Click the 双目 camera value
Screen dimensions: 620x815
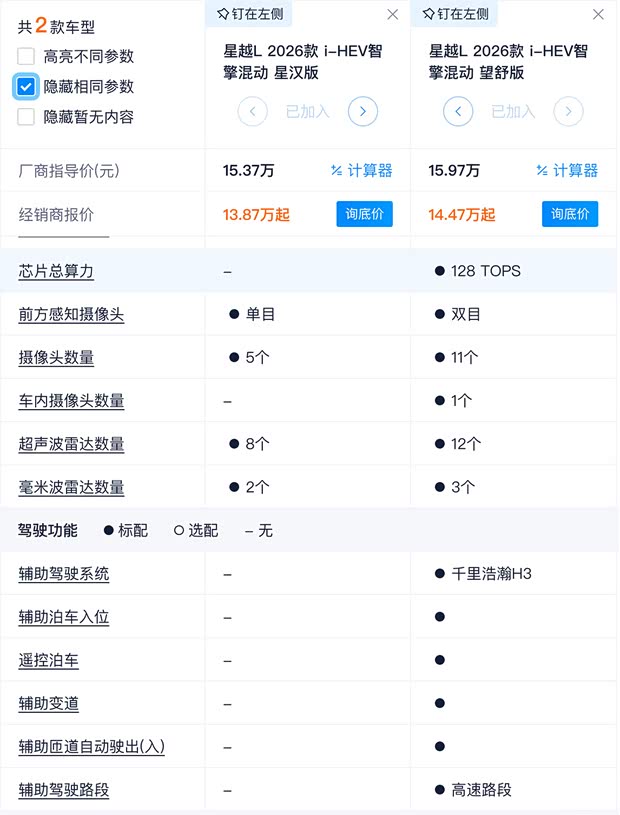466,314
